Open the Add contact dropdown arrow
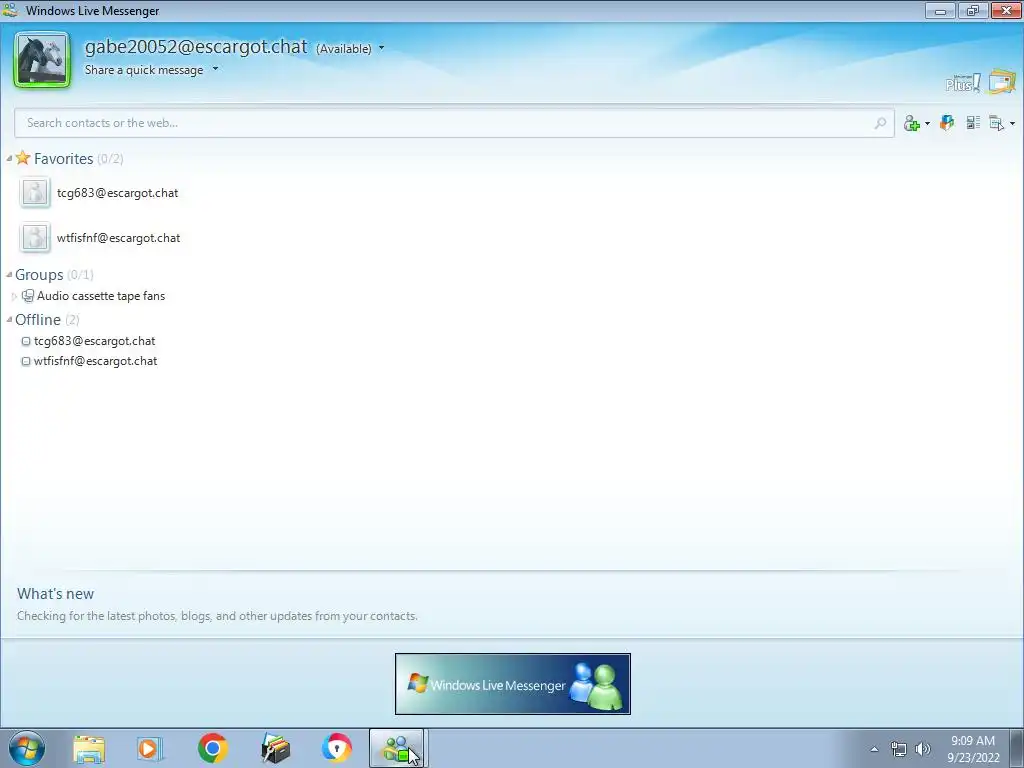Image resolution: width=1024 pixels, height=768 pixels. (x=927, y=123)
